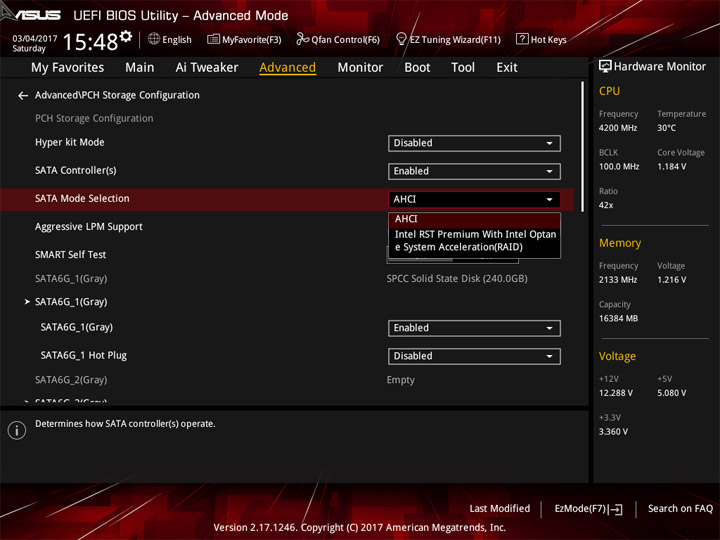
Task: Select the SATA Mode Selection row label
Action: (x=82, y=198)
